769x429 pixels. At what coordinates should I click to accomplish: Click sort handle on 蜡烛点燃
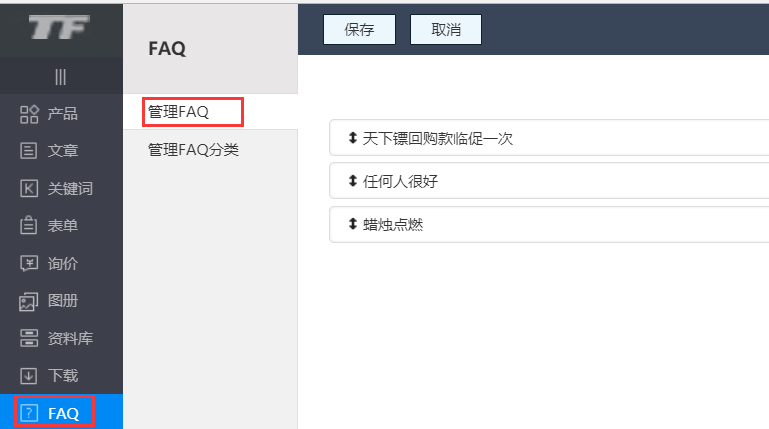tap(352, 224)
